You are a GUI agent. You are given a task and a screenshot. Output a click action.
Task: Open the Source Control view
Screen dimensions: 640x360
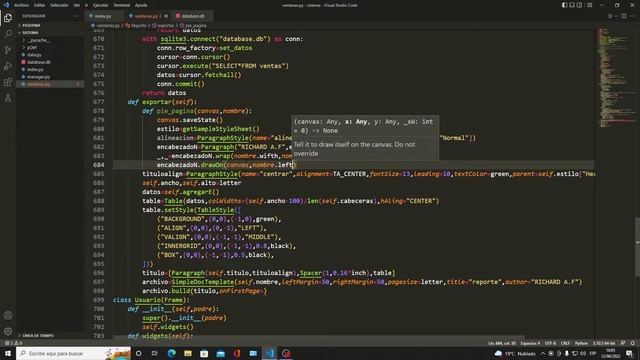[8, 50]
